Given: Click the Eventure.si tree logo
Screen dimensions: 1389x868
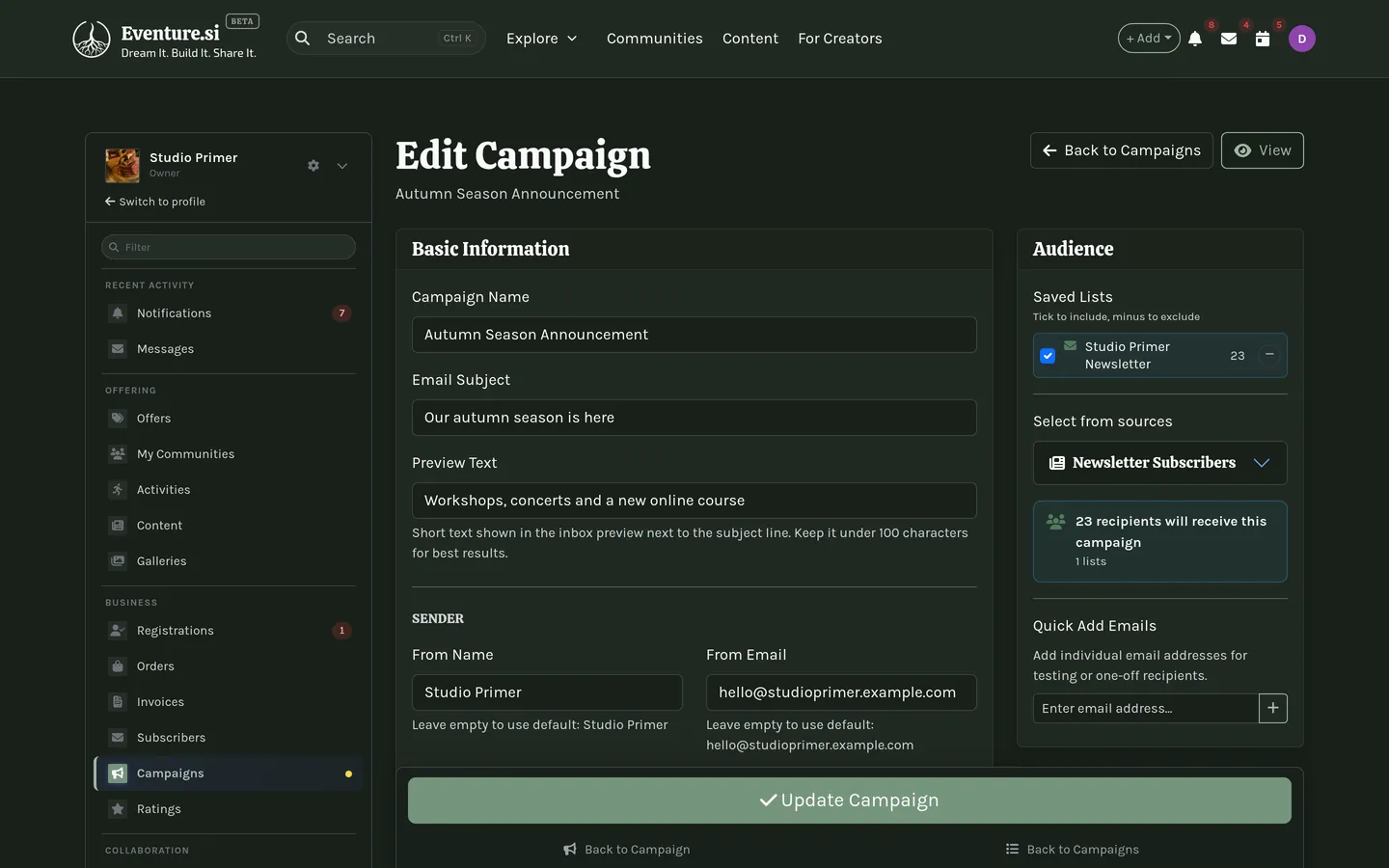Looking at the screenshot, I should coord(92,39).
